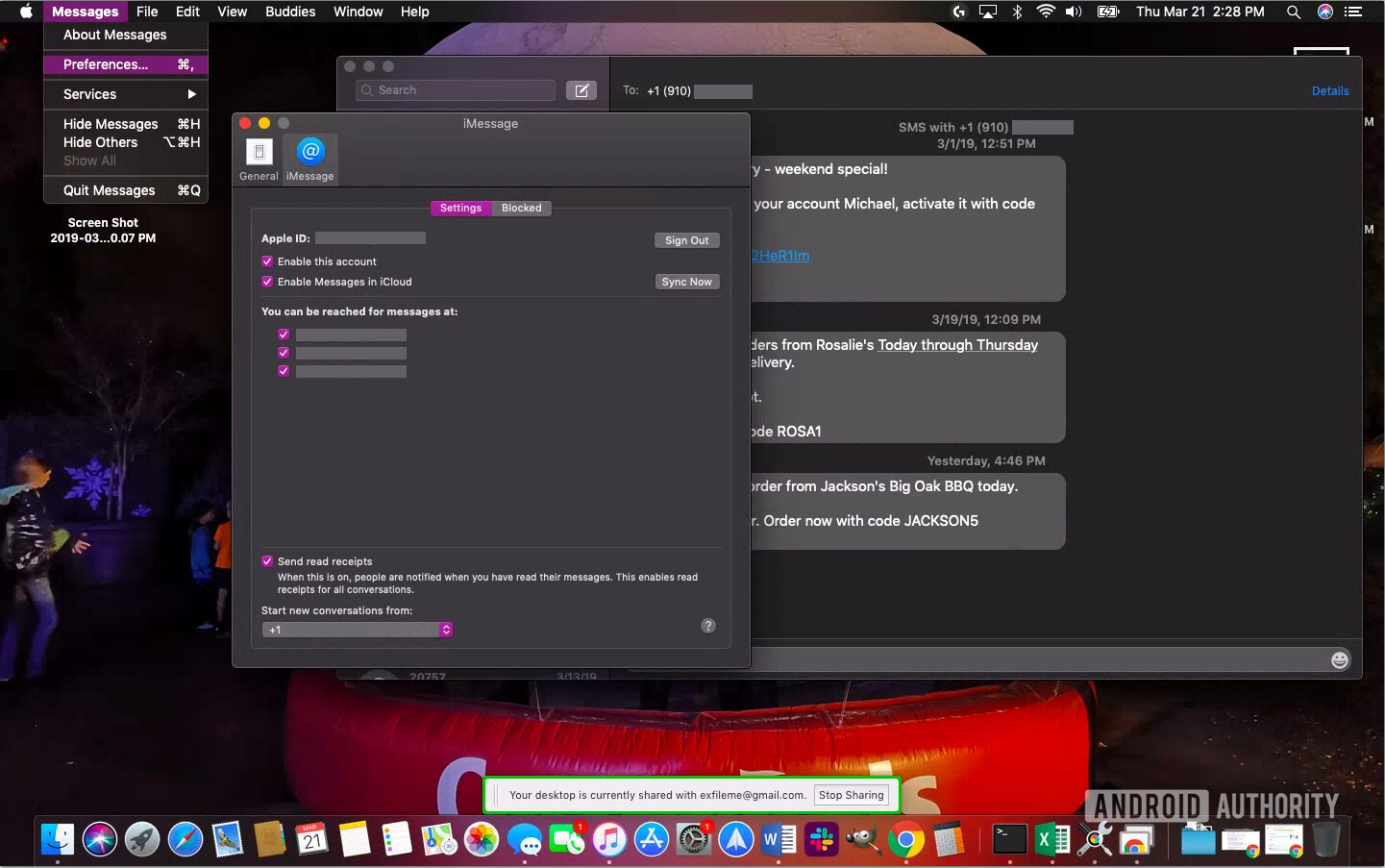Image resolution: width=1385 pixels, height=868 pixels.
Task: Click the compose new message icon
Action: pyautogui.click(x=581, y=90)
